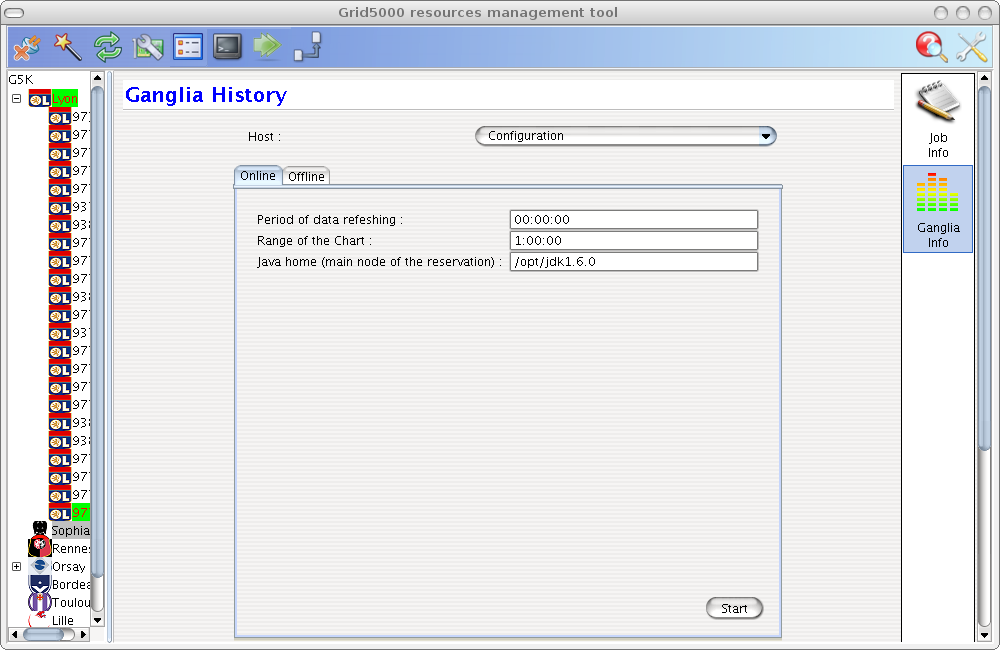Click the Java home path field
The width and height of the screenshot is (1000, 650).
634,262
